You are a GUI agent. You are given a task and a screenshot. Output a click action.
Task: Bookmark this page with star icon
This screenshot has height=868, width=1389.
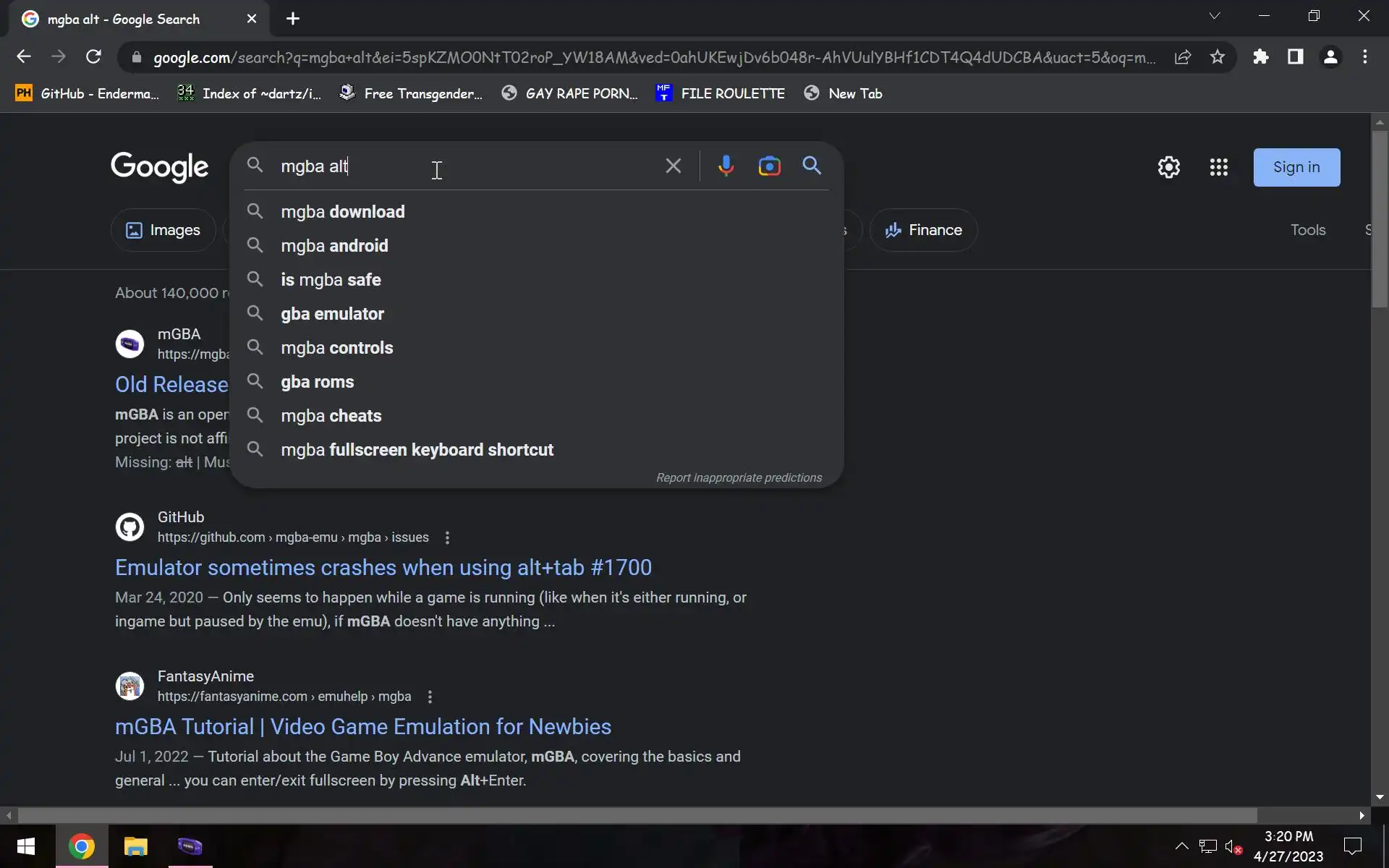tap(1218, 57)
